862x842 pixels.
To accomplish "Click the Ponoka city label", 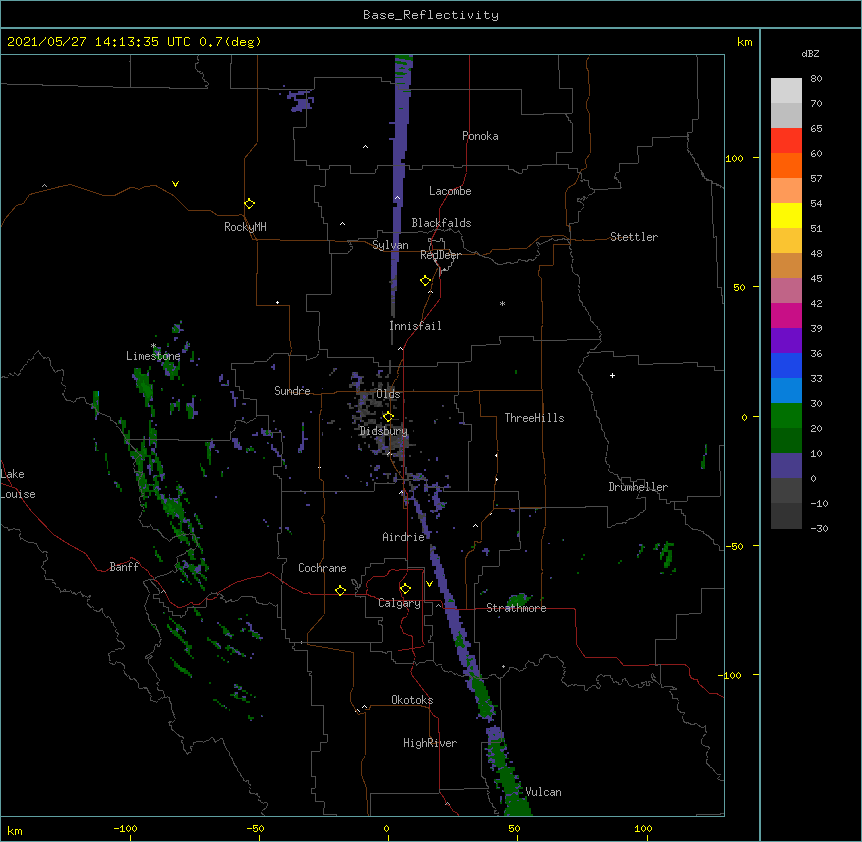I will (x=480, y=136).
